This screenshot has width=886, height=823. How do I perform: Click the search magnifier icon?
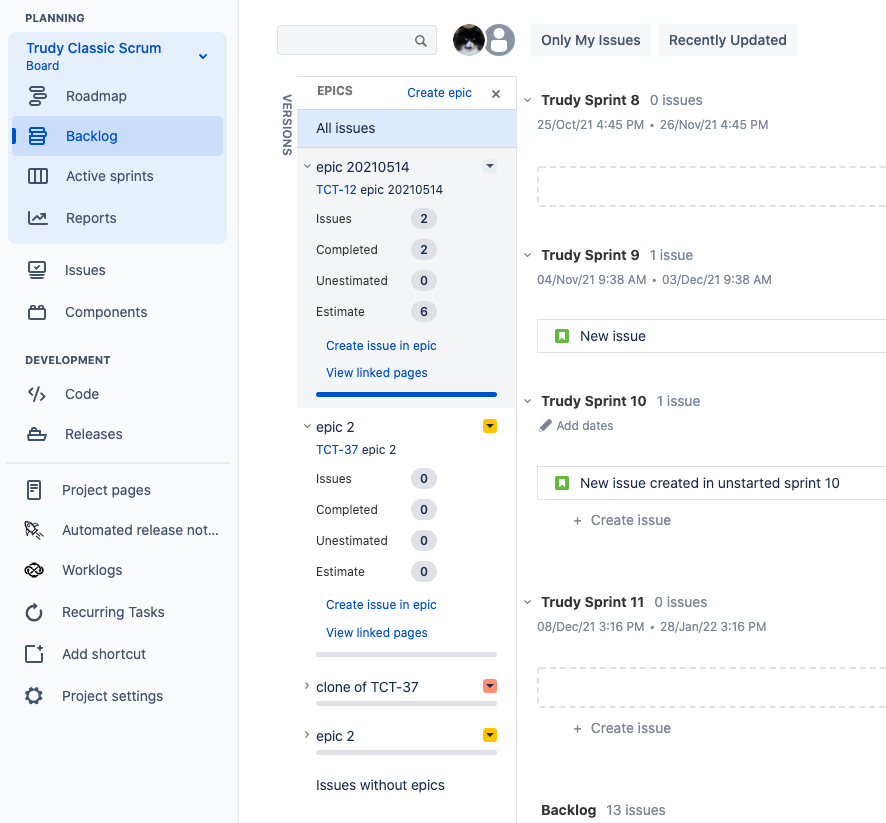tap(420, 41)
